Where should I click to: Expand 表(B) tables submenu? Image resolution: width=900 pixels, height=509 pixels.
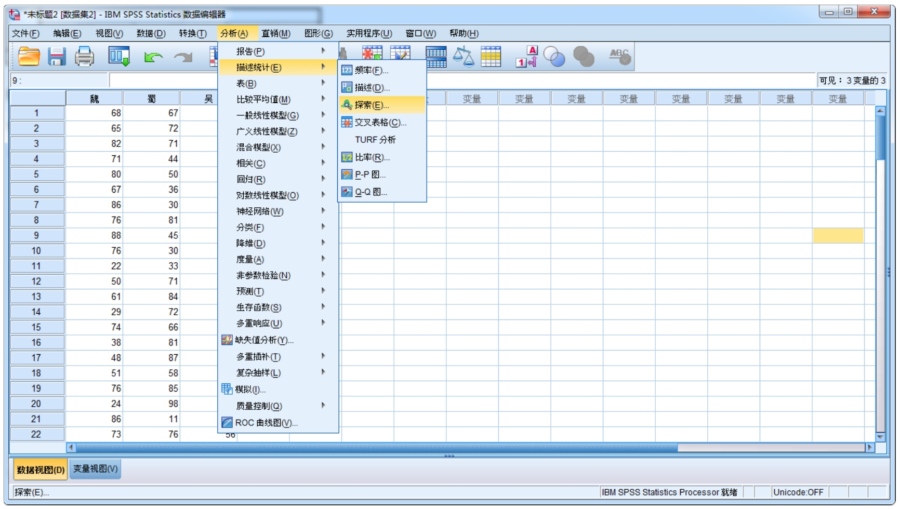(278, 83)
